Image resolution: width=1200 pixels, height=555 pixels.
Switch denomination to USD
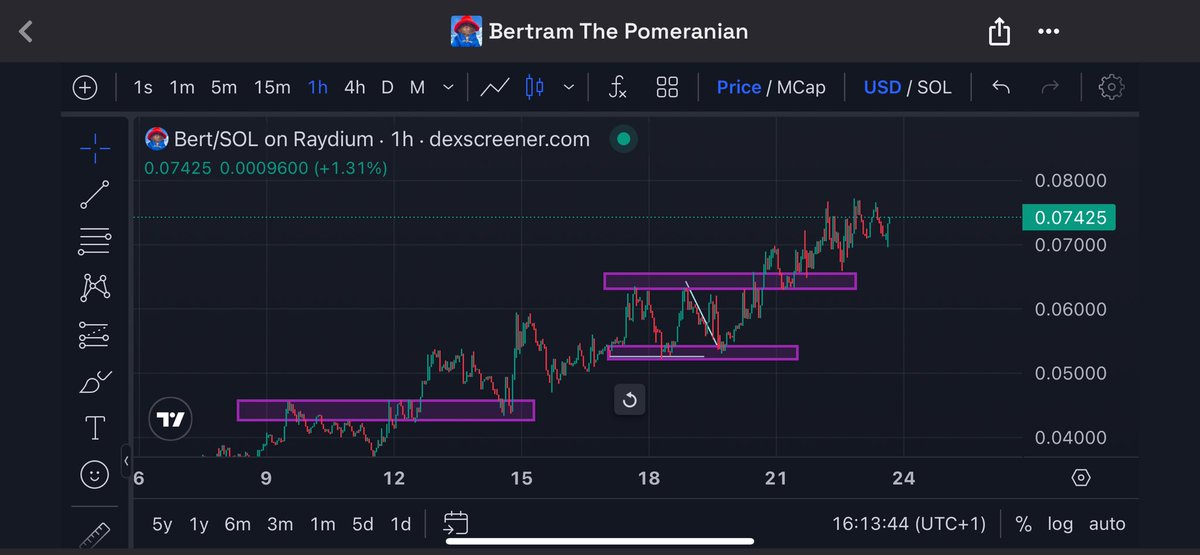[x=882, y=88]
